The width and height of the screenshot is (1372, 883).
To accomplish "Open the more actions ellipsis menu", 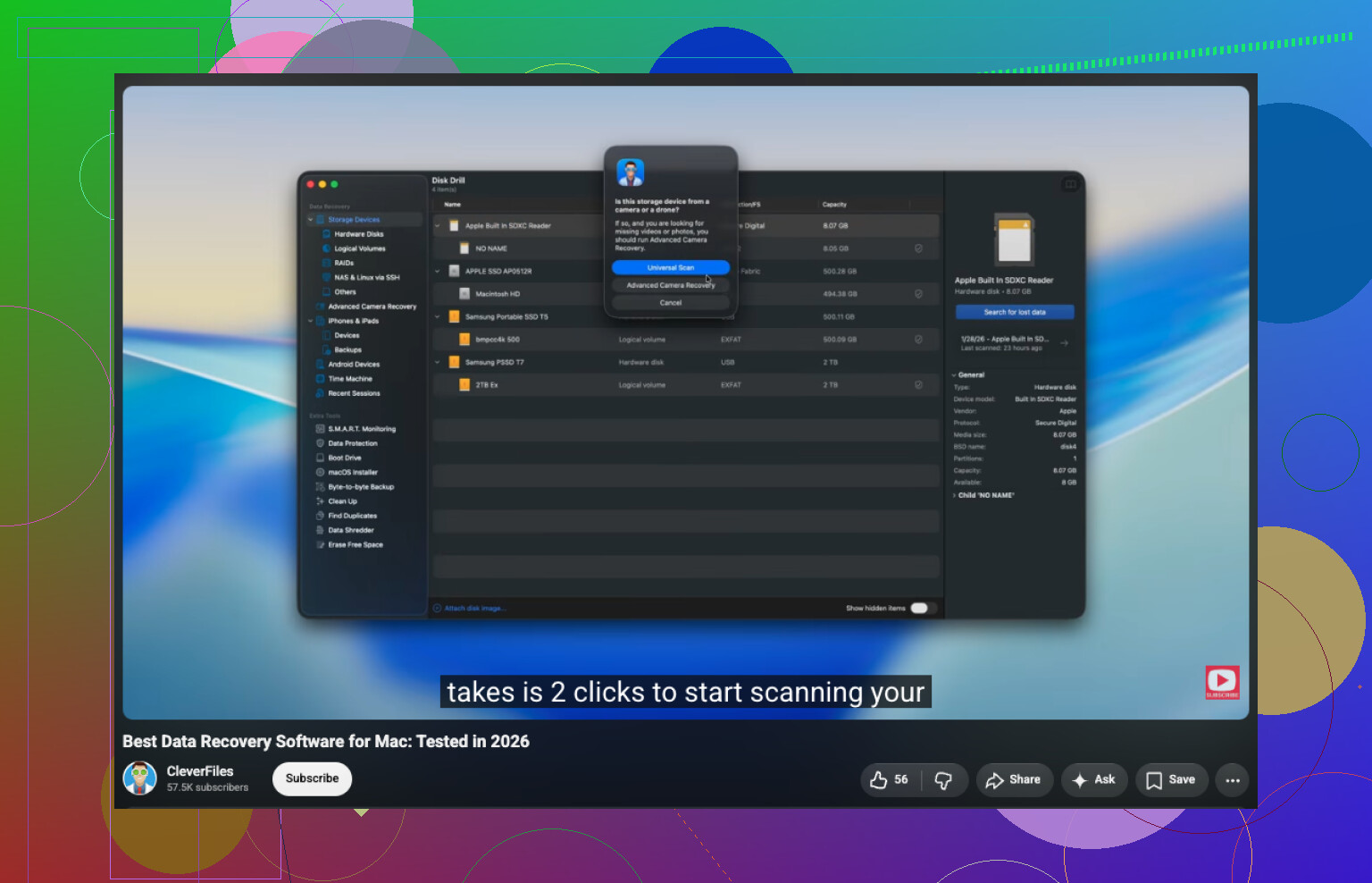I will (1233, 780).
